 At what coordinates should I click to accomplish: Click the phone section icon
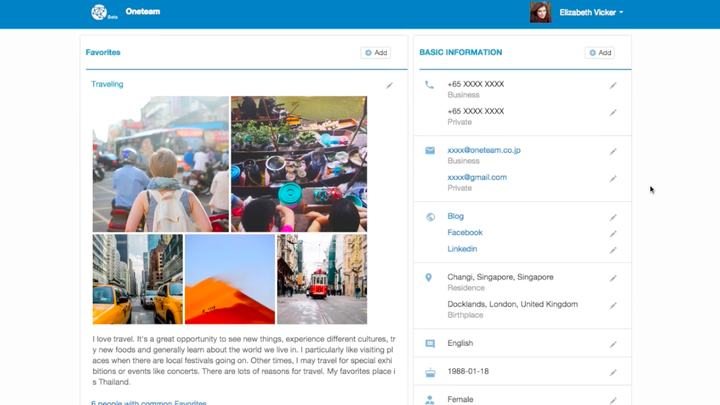pos(429,84)
